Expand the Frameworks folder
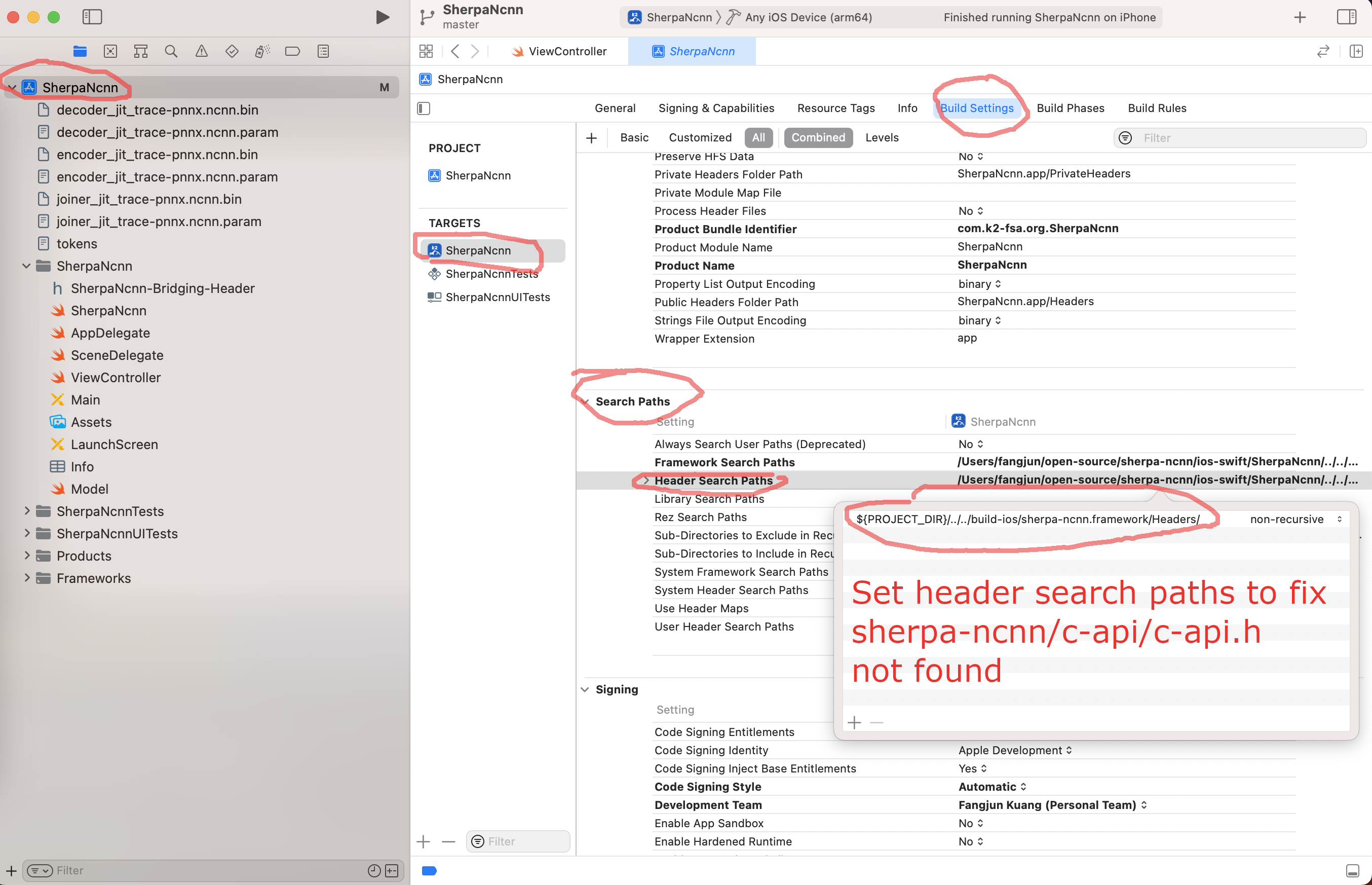1372x885 pixels. point(26,578)
